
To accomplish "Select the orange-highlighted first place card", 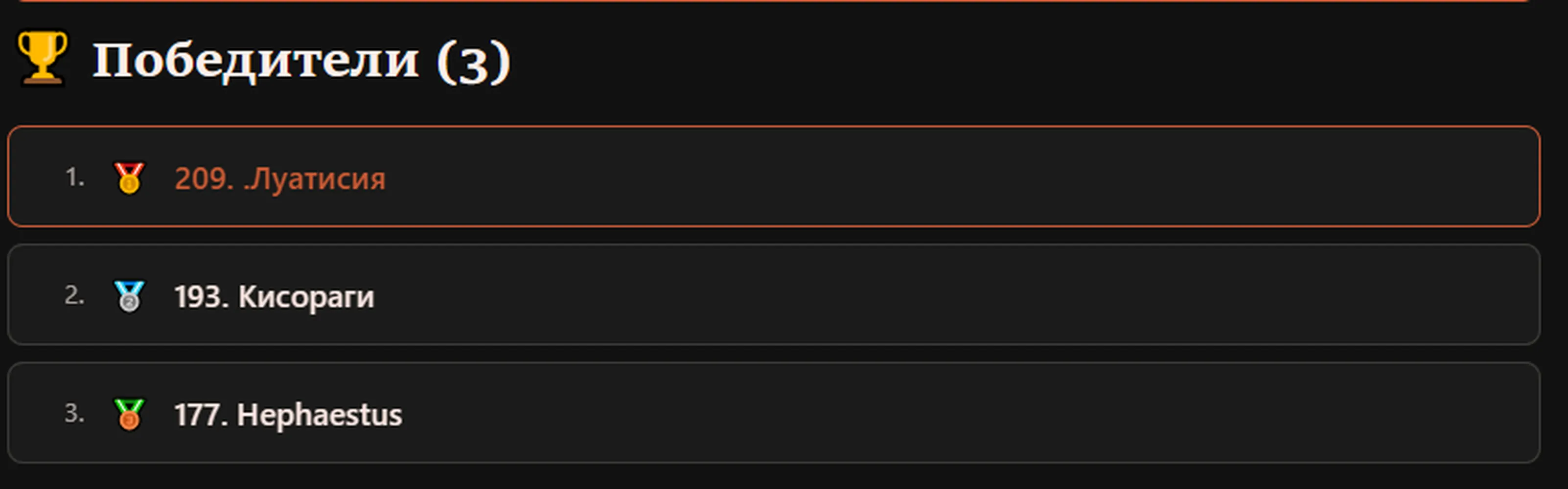I will pyautogui.click(x=774, y=177).
